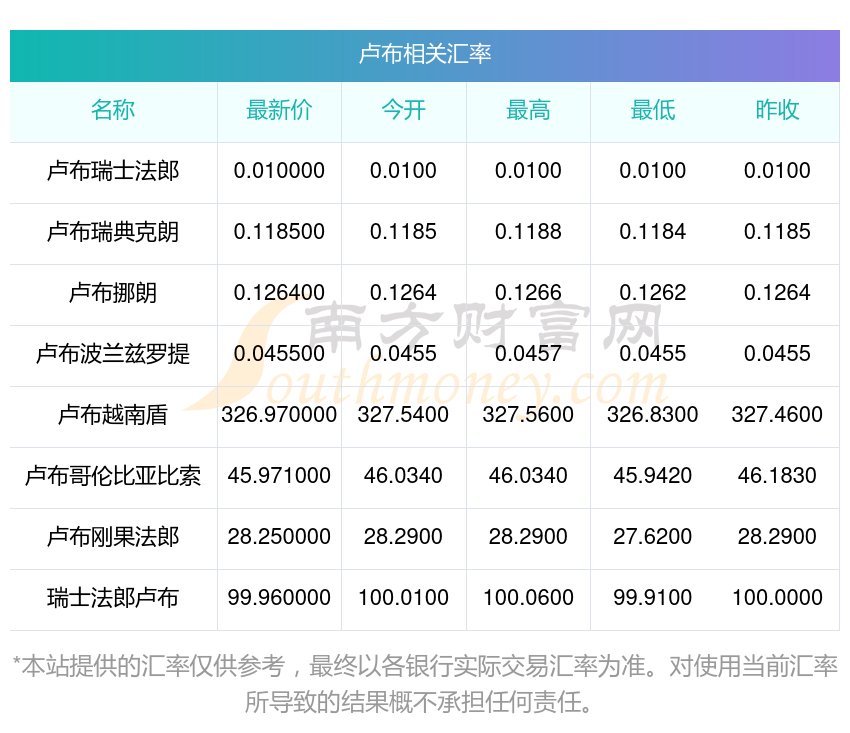Open the 卢布瑞士法郎 row name
The height and width of the screenshot is (733, 850).
(x=113, y=172)
